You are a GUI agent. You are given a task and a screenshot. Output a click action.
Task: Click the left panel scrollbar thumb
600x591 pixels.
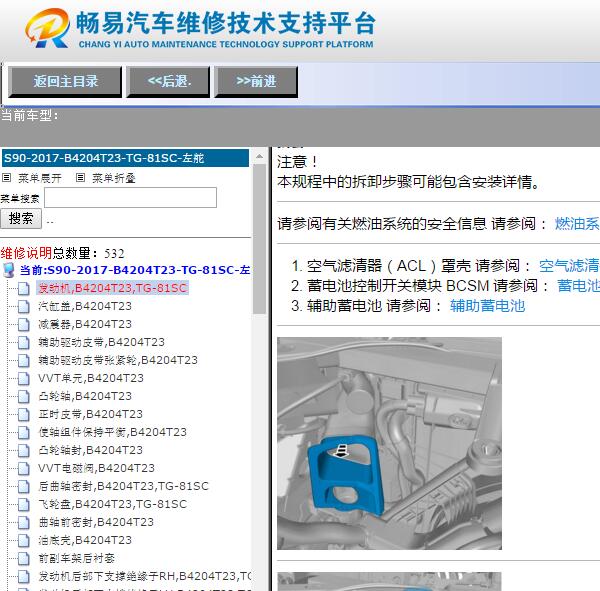click(x=259, y=239)
